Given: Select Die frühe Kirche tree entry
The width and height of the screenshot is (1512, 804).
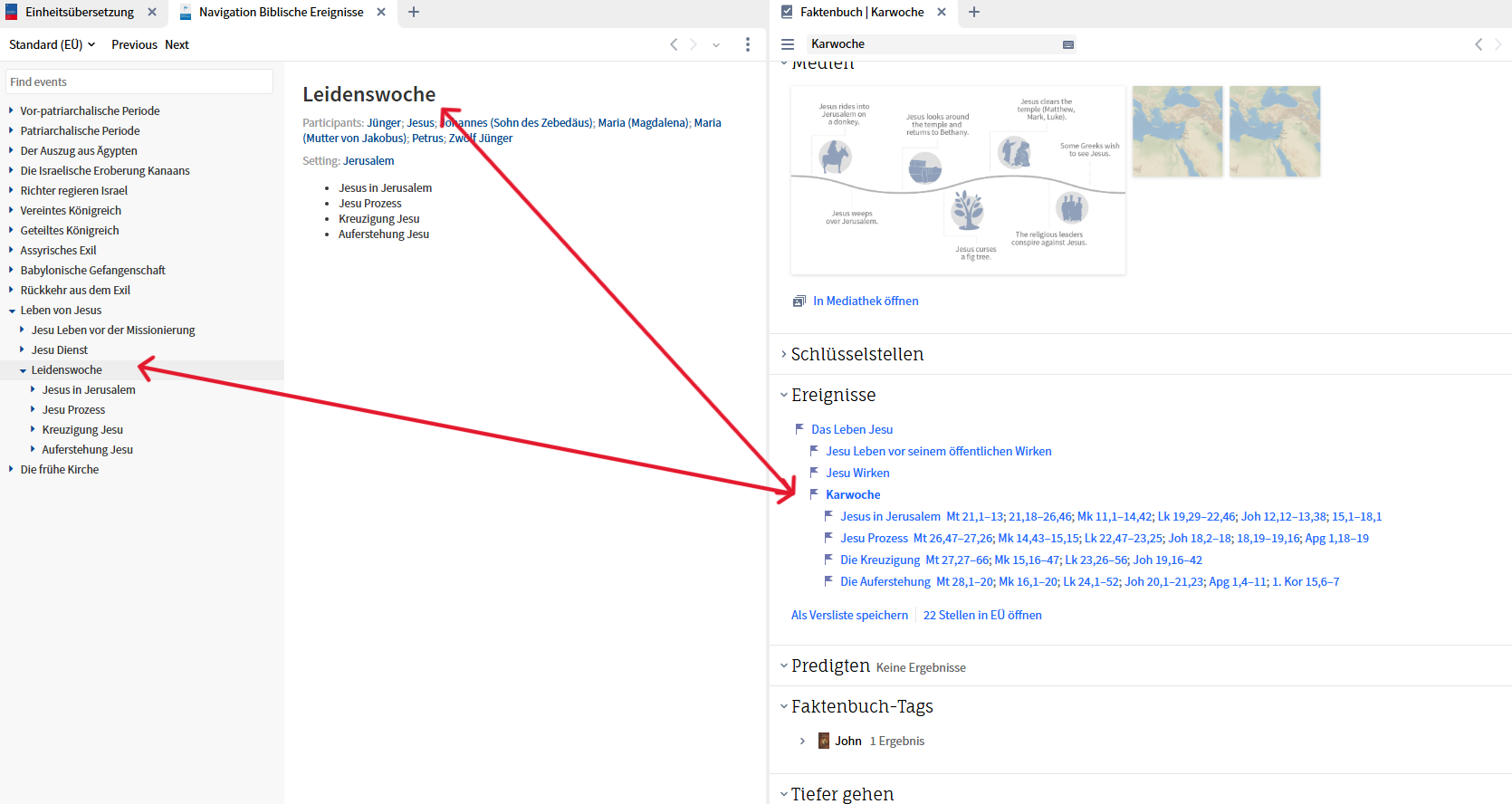Looking at the screenshot, I should point(59,469).
